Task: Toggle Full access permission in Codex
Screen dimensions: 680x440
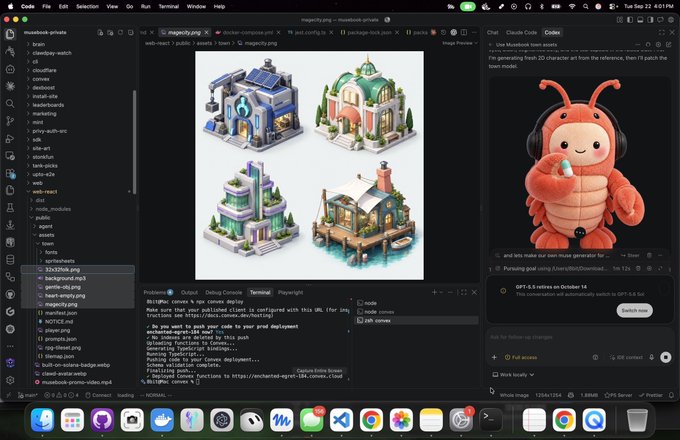Action: point(521,357)
